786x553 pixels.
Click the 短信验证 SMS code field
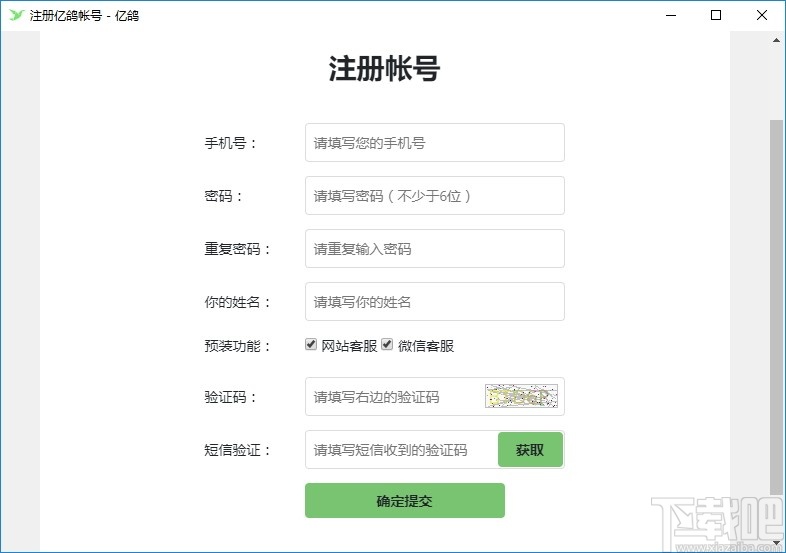click(401, 450)
